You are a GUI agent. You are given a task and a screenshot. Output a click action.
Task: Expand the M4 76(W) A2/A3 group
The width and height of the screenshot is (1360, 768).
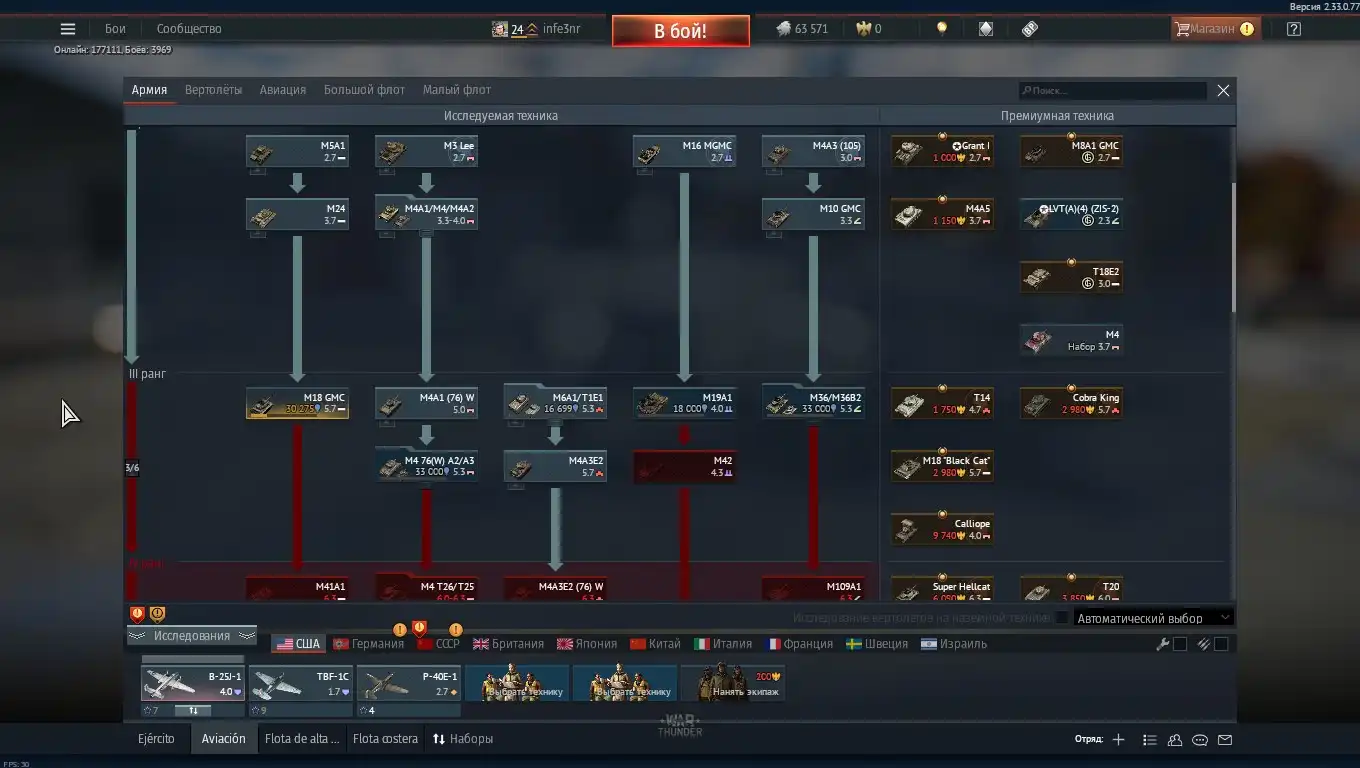click(426, 466)
